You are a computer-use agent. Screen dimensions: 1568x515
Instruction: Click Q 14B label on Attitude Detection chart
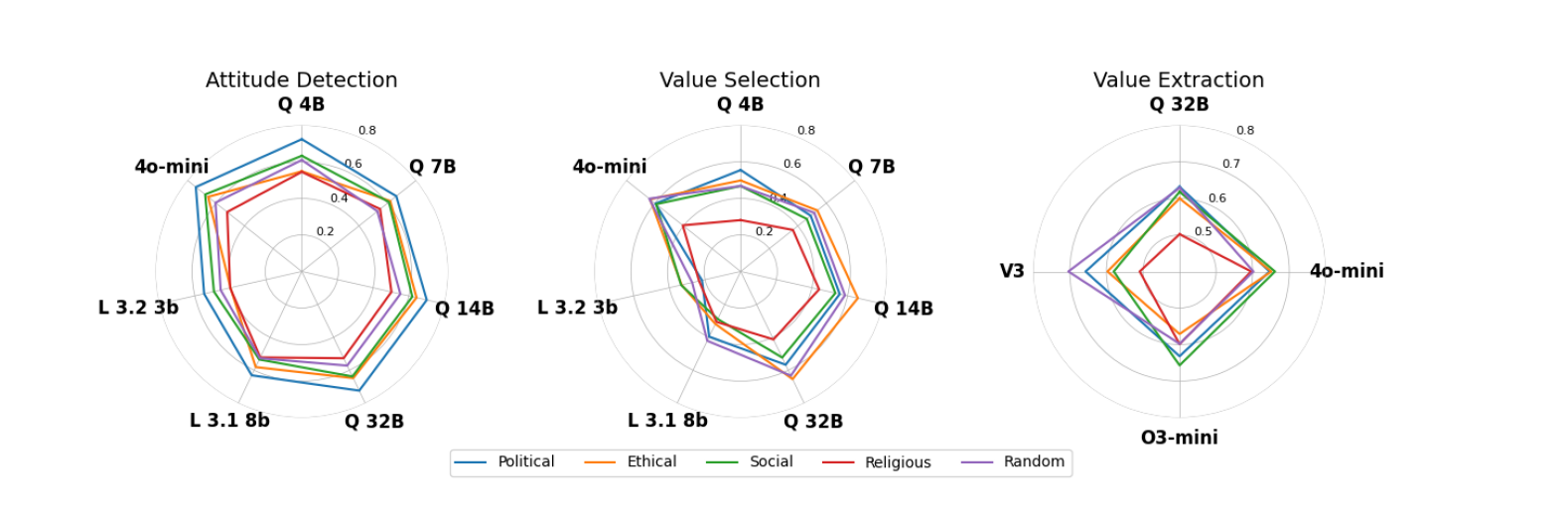(465, 309)
